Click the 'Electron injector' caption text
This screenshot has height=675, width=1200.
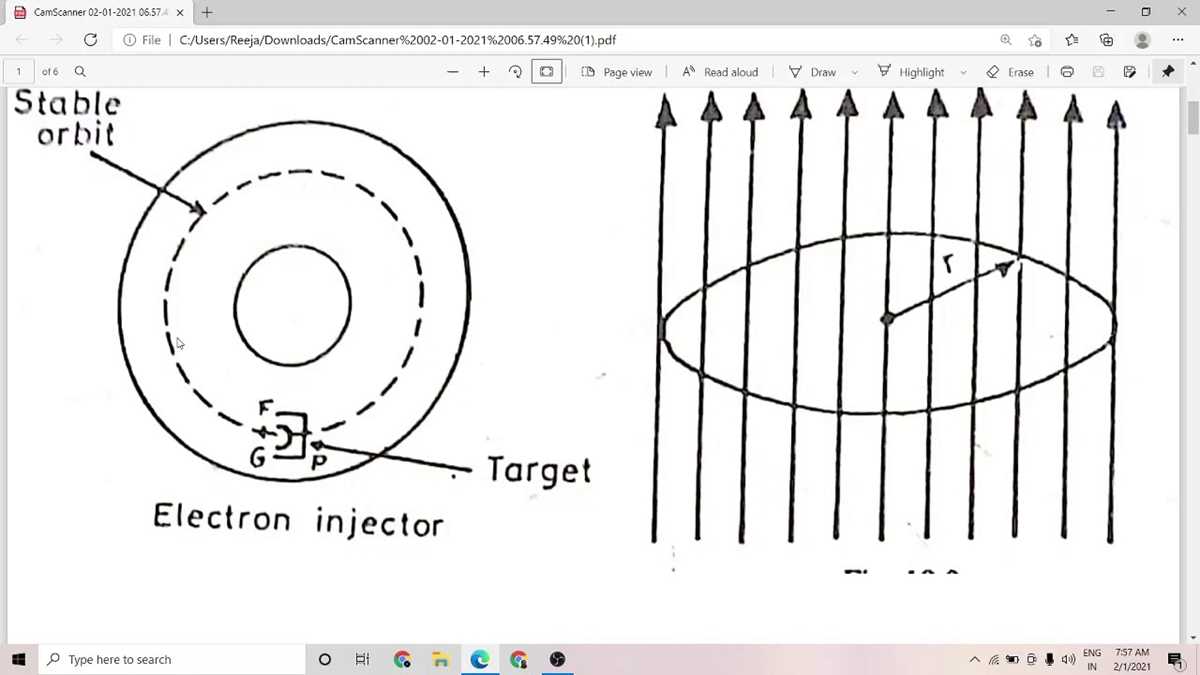click(298, 520)
